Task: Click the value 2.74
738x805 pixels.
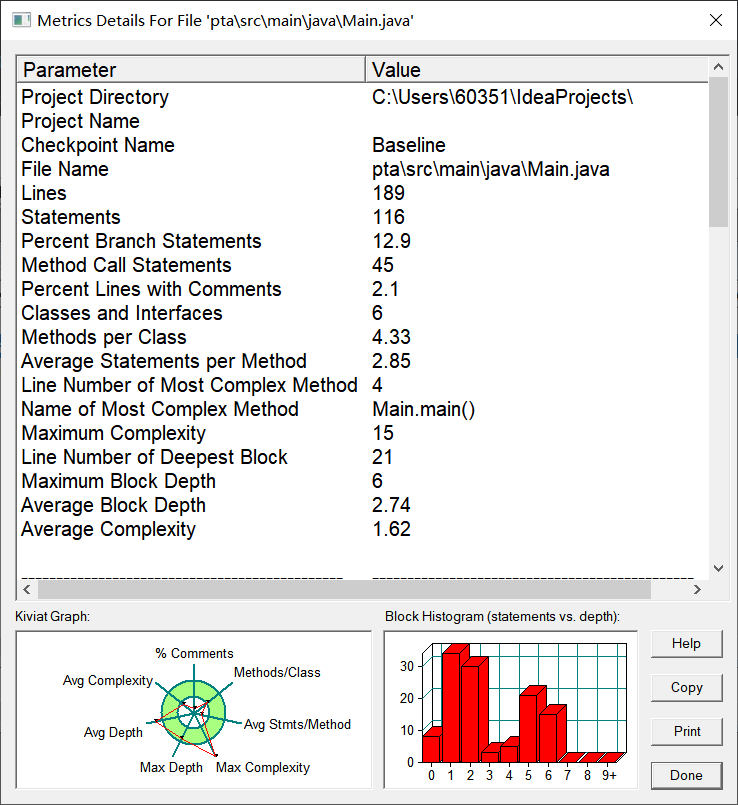Action: (391, 505)
